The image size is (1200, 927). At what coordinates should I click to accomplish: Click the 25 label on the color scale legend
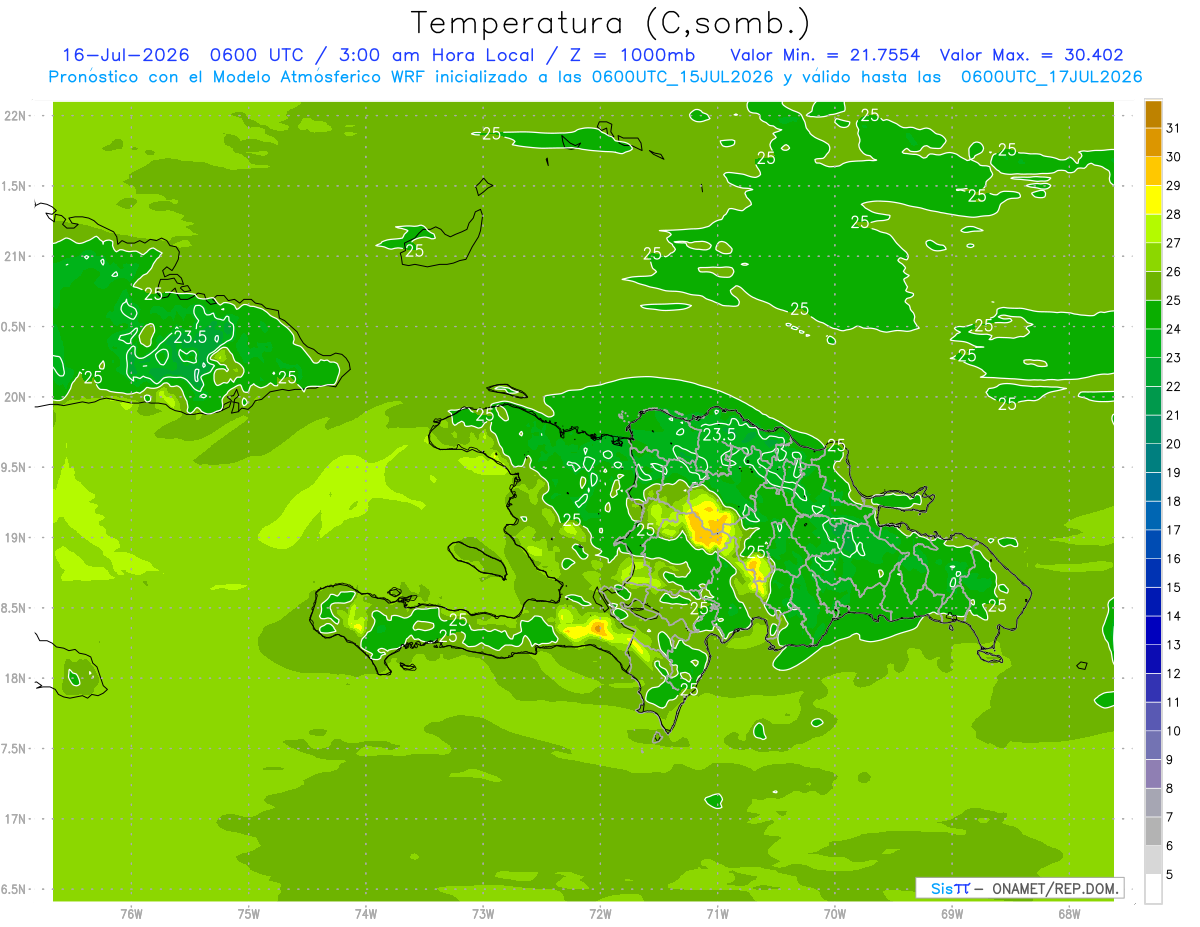coord(1173,300)
